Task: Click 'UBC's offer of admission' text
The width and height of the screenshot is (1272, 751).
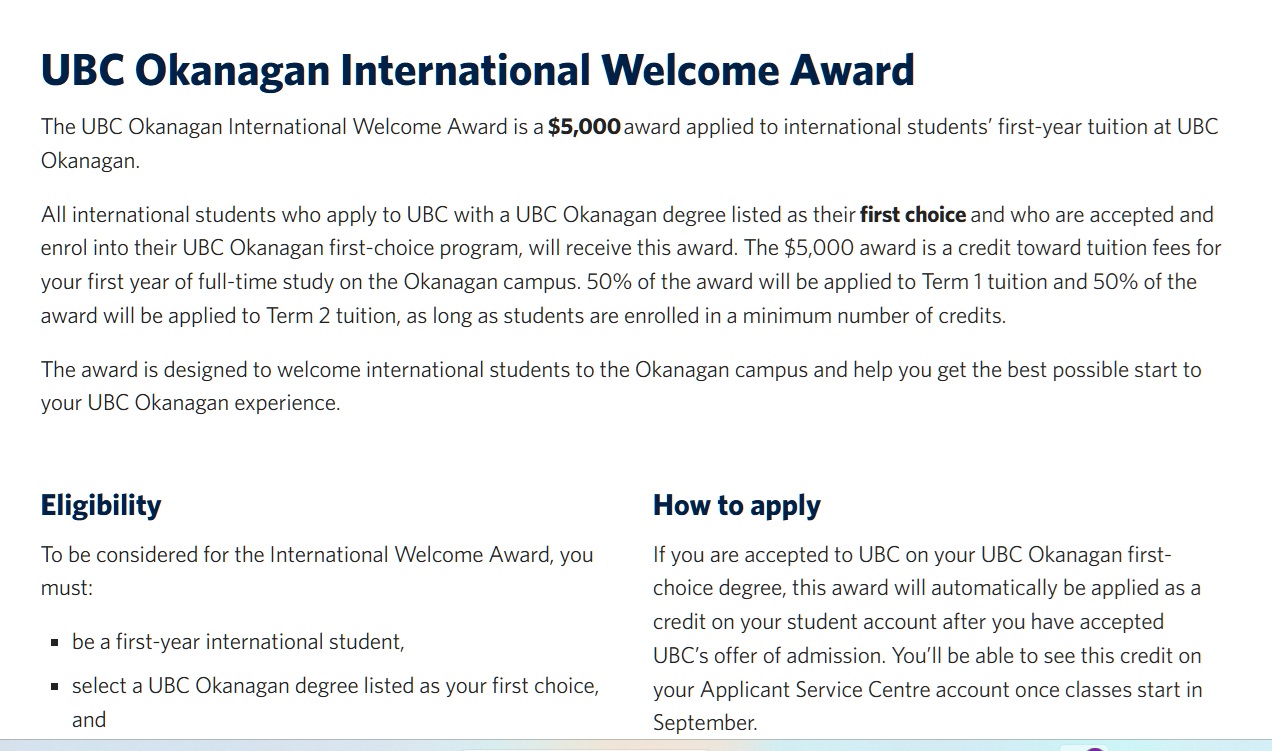Action: pyautogui.click(x=767, y=656)
